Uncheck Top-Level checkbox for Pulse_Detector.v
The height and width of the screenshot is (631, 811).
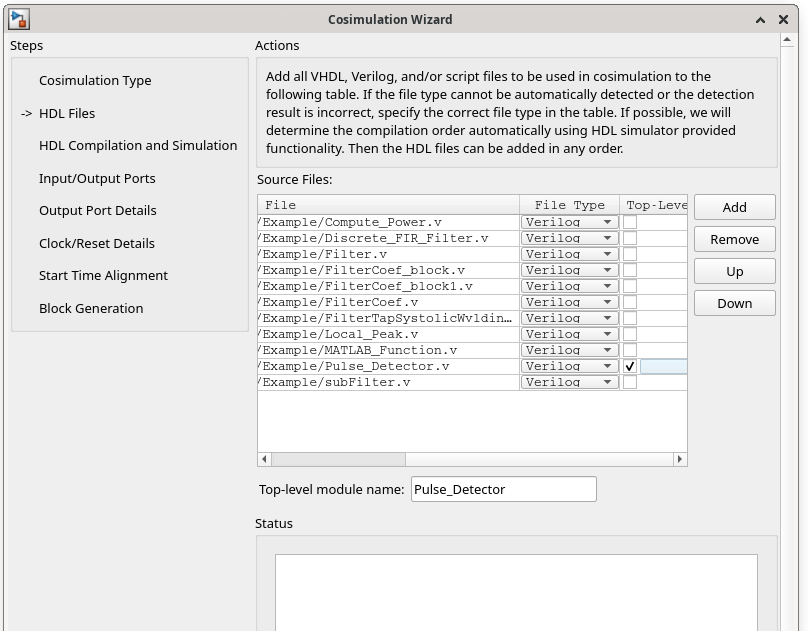tap(630, 366)
